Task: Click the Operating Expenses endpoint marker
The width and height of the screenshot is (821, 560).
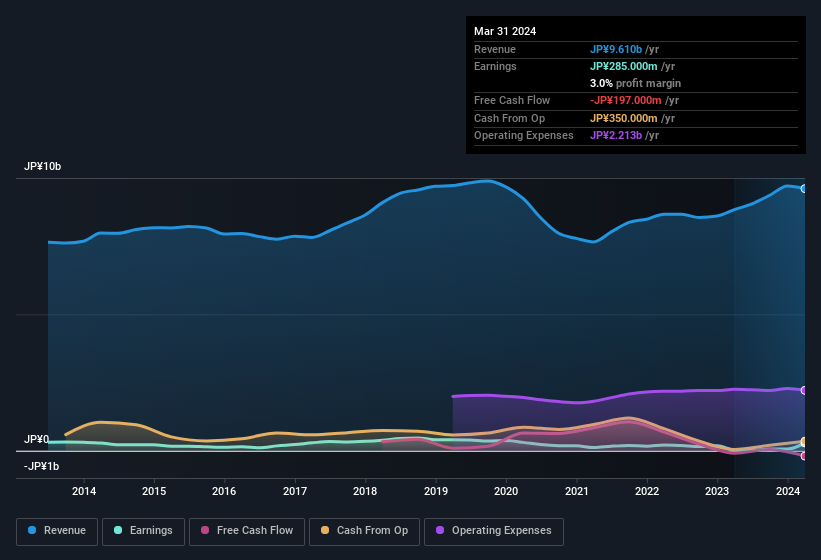Action: click(x=804, y=390)
